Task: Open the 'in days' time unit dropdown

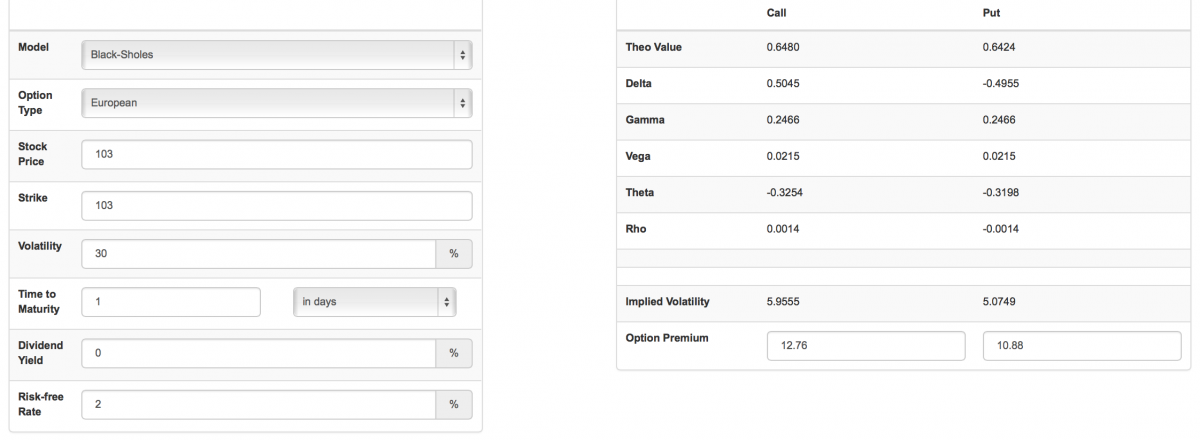Action: pyautogui.click(x=374, y=302)
